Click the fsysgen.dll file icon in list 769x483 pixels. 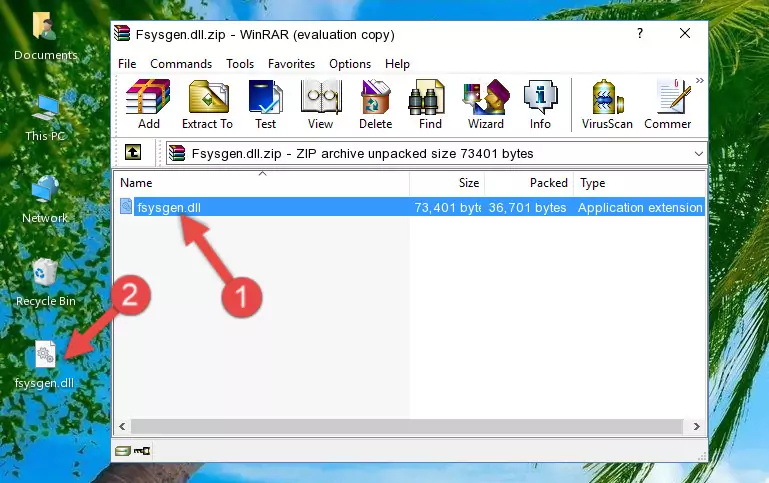tap(126, 206)
